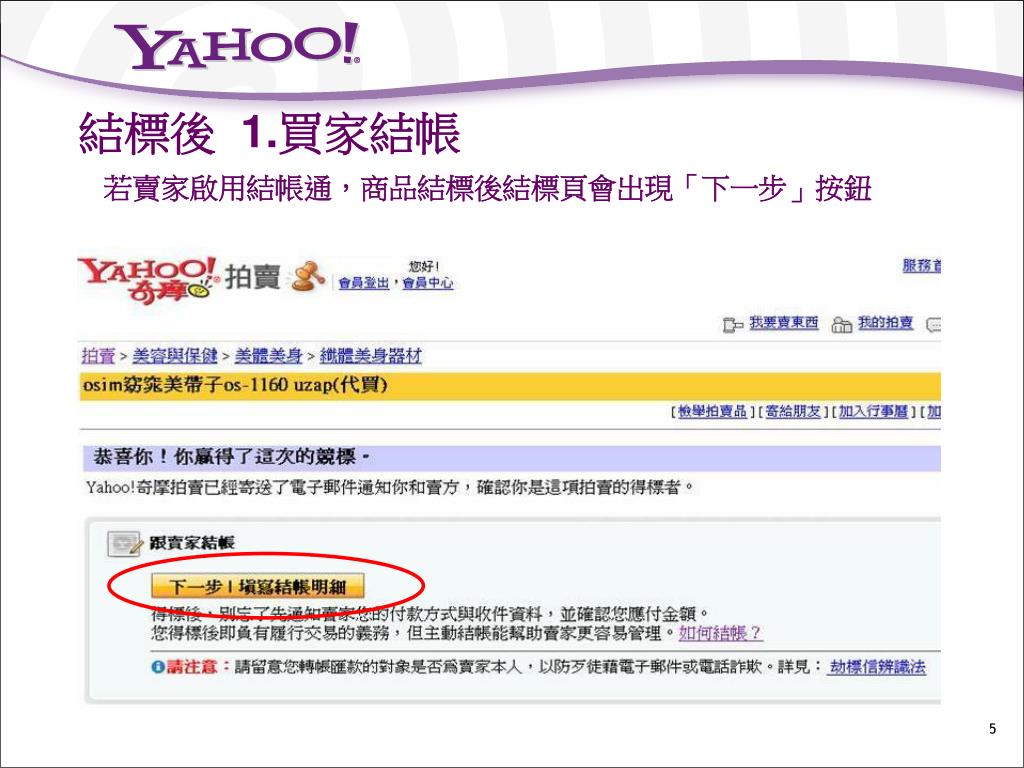The image size is (1024, 768).
Task: Click the slide title 結標後 1.買家結帳
Action: tap(270, 133)
